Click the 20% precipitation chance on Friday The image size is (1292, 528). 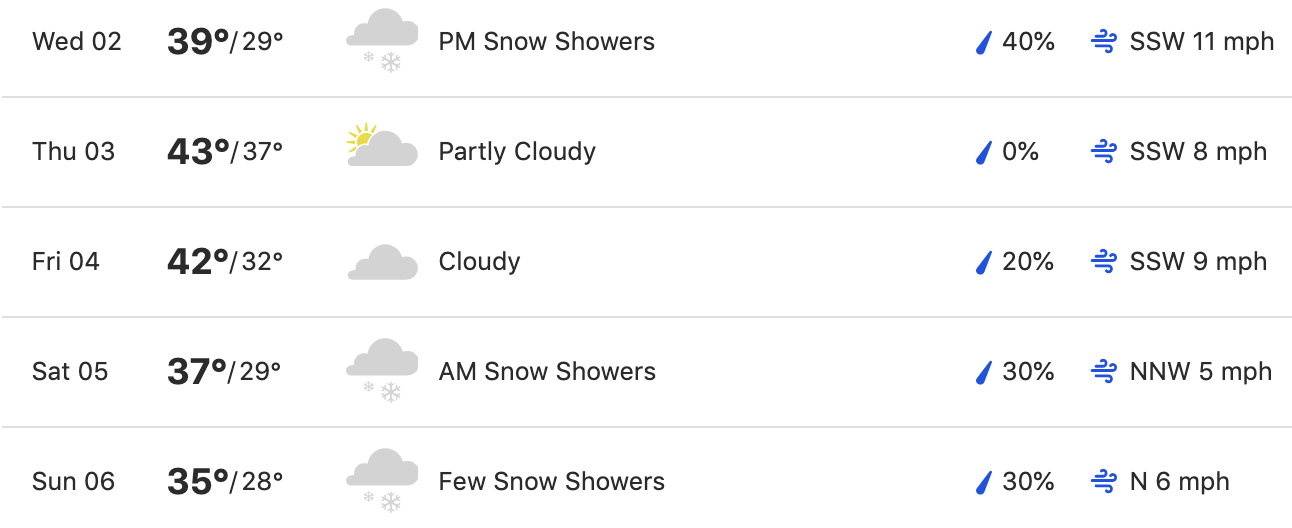click(x=1028, y=262)
